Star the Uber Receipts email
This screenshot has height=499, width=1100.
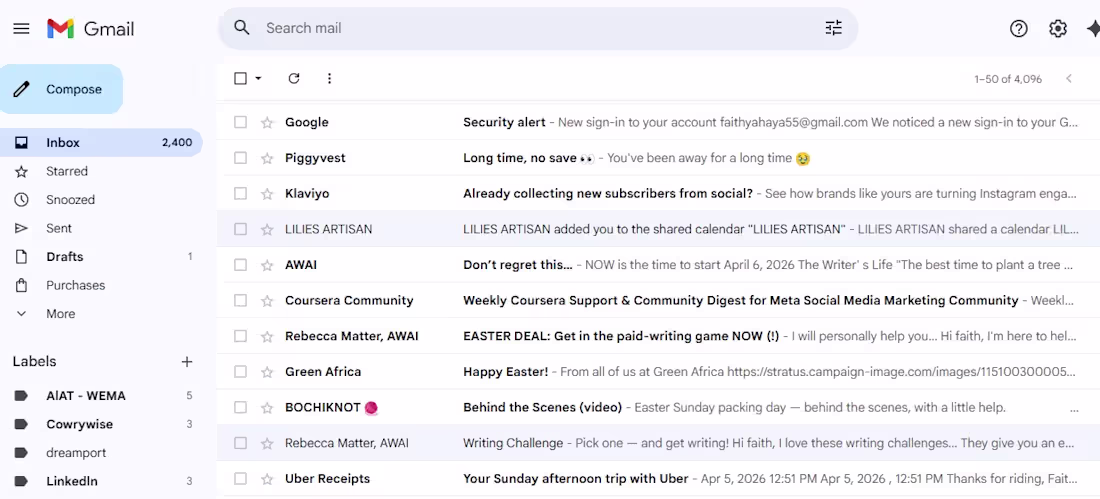pos(267,479)
